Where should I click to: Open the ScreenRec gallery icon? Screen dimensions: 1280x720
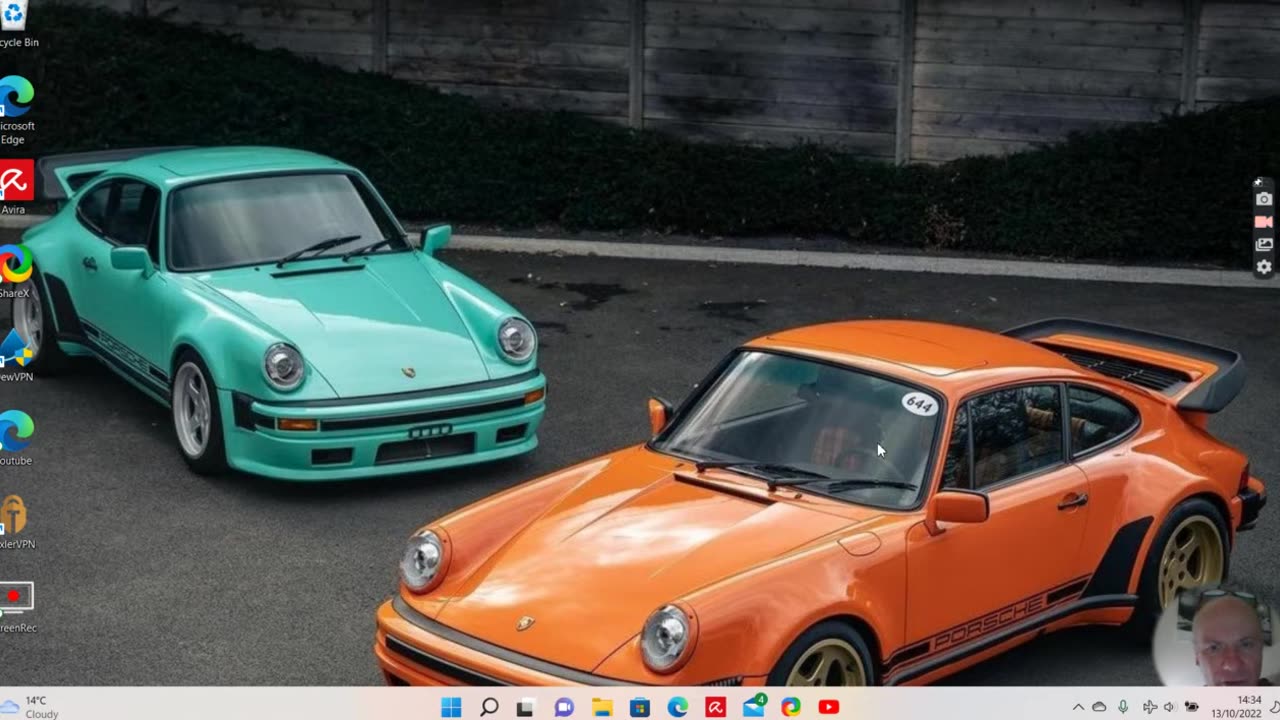pyautogui.click(x=1264, y=244)
